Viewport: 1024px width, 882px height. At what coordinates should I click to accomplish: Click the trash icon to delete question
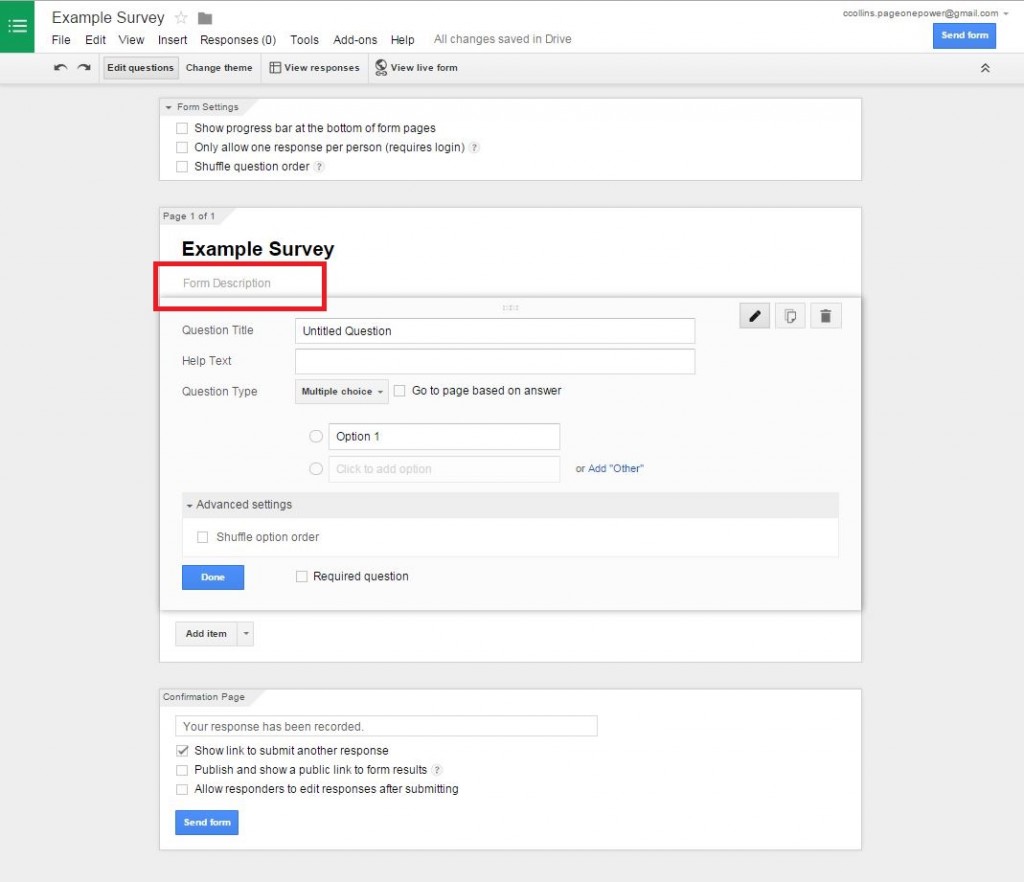[x=825, y=315]
